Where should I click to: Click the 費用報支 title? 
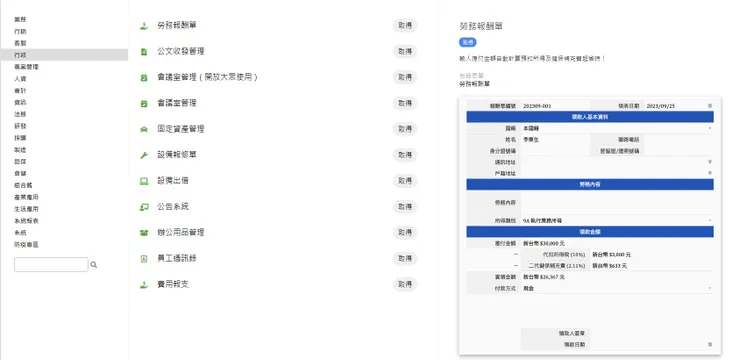173,285
